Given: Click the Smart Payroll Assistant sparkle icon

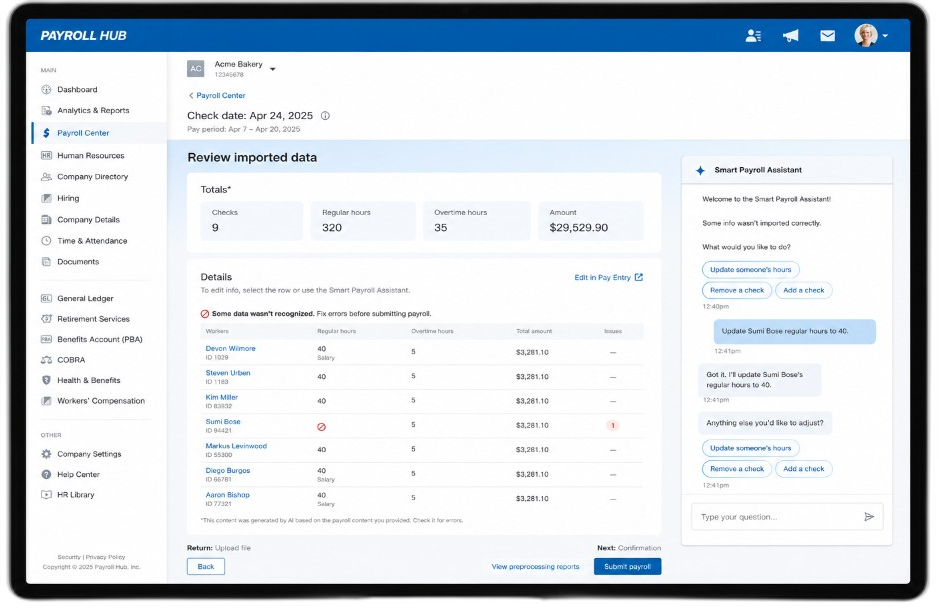Looking at the screenshot, I should 700,171.
